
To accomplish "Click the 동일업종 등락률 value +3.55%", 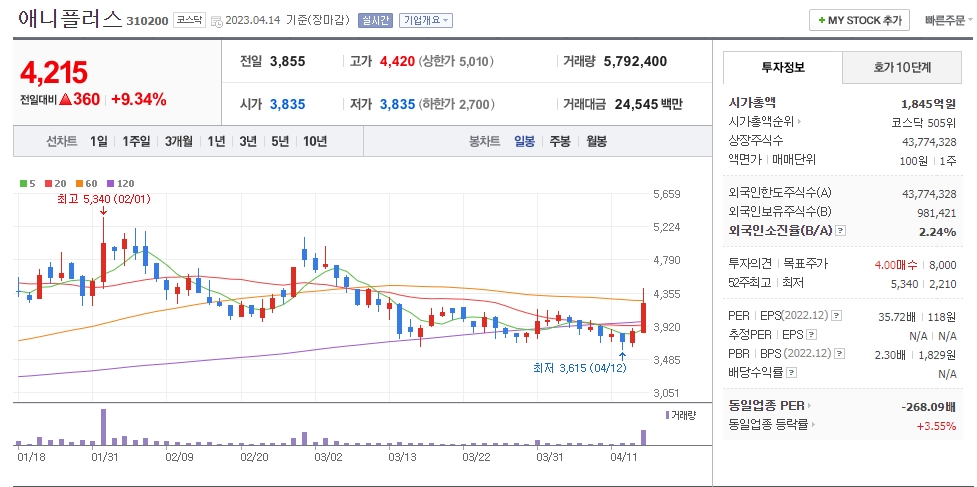I will click(936, 426).
